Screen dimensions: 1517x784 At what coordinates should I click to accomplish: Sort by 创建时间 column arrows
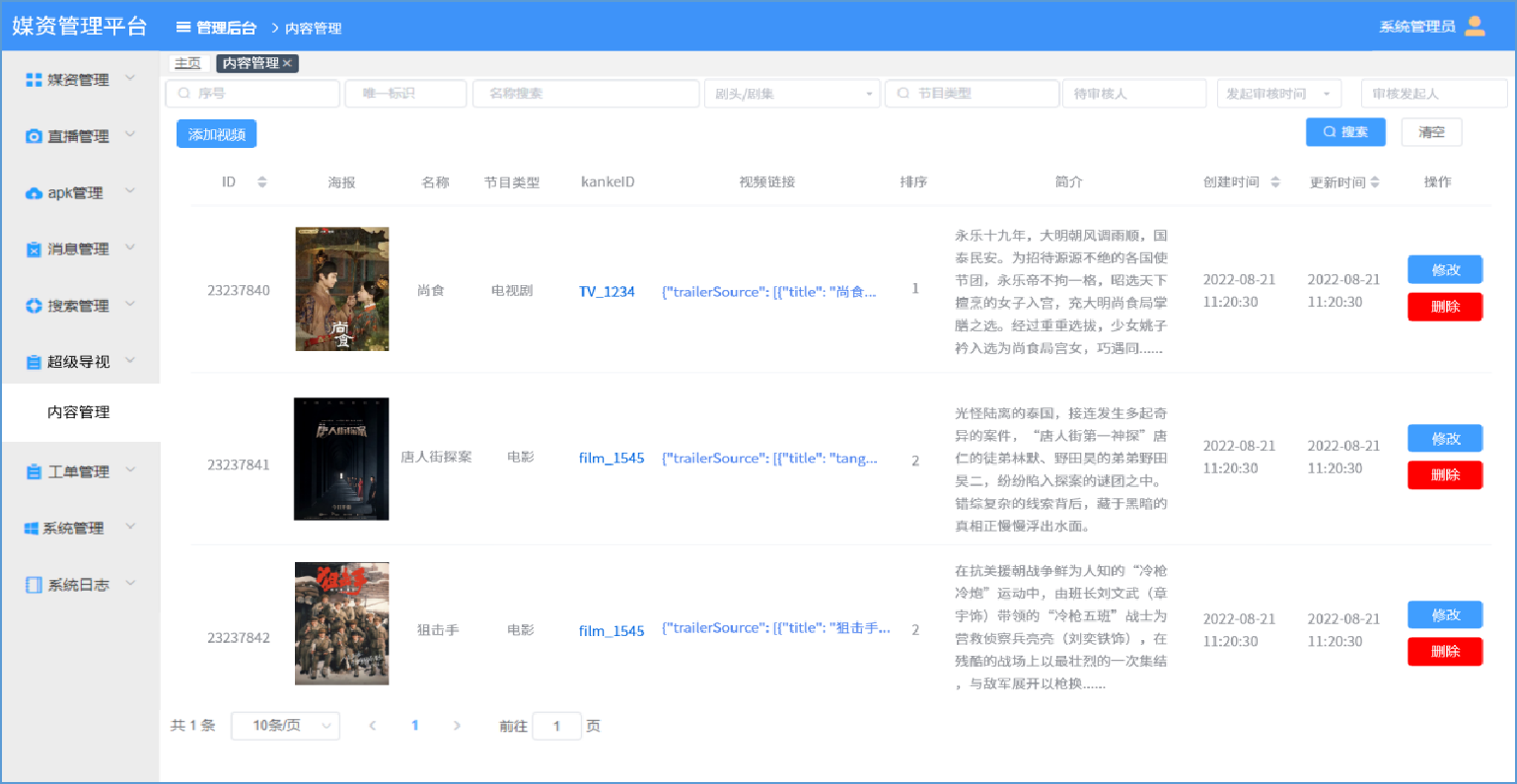[1274, 182]
